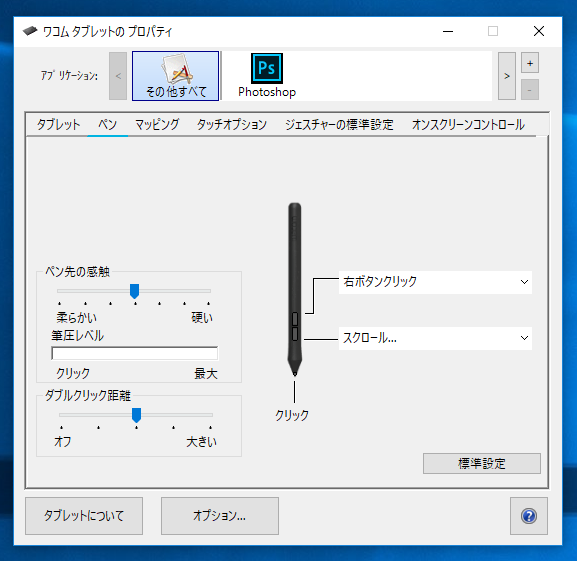Click the 大きい label
The image size is (577, 561).
pos(201,442)
